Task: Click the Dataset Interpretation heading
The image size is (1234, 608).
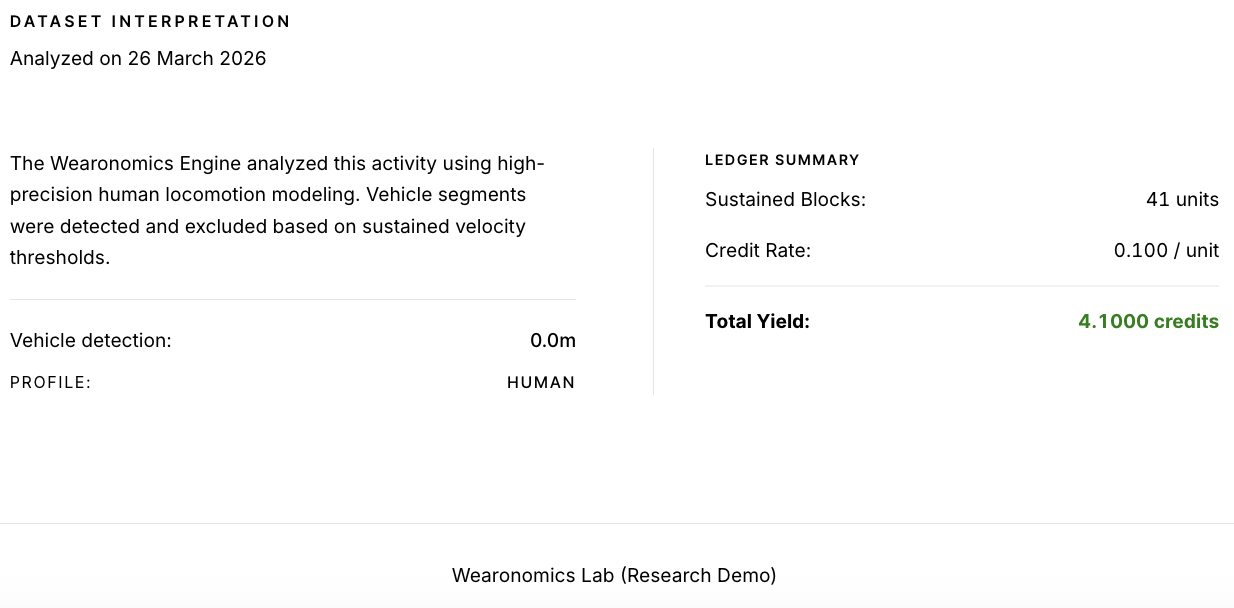Action: click(x=150, y=21)
